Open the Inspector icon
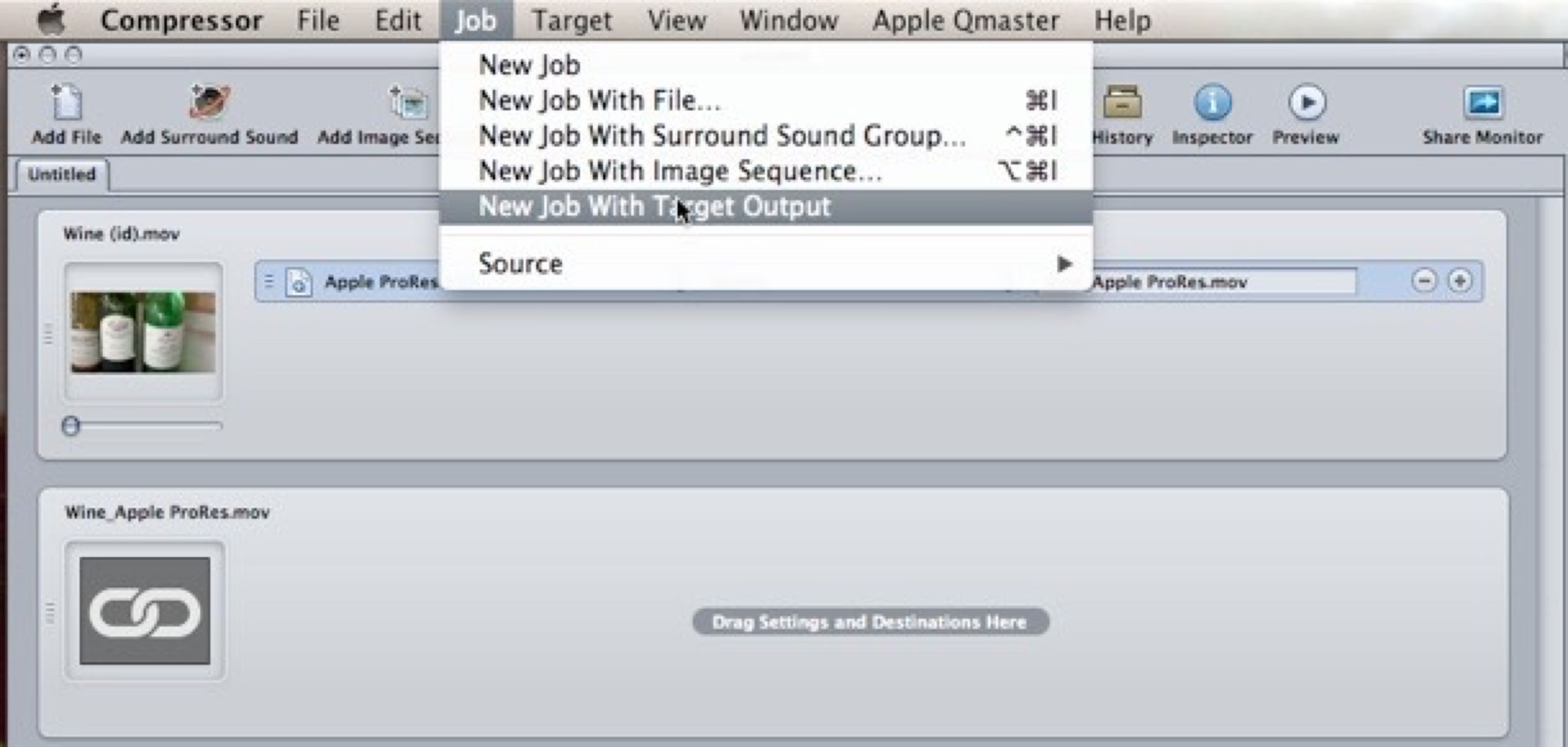 click(1212, 103)
